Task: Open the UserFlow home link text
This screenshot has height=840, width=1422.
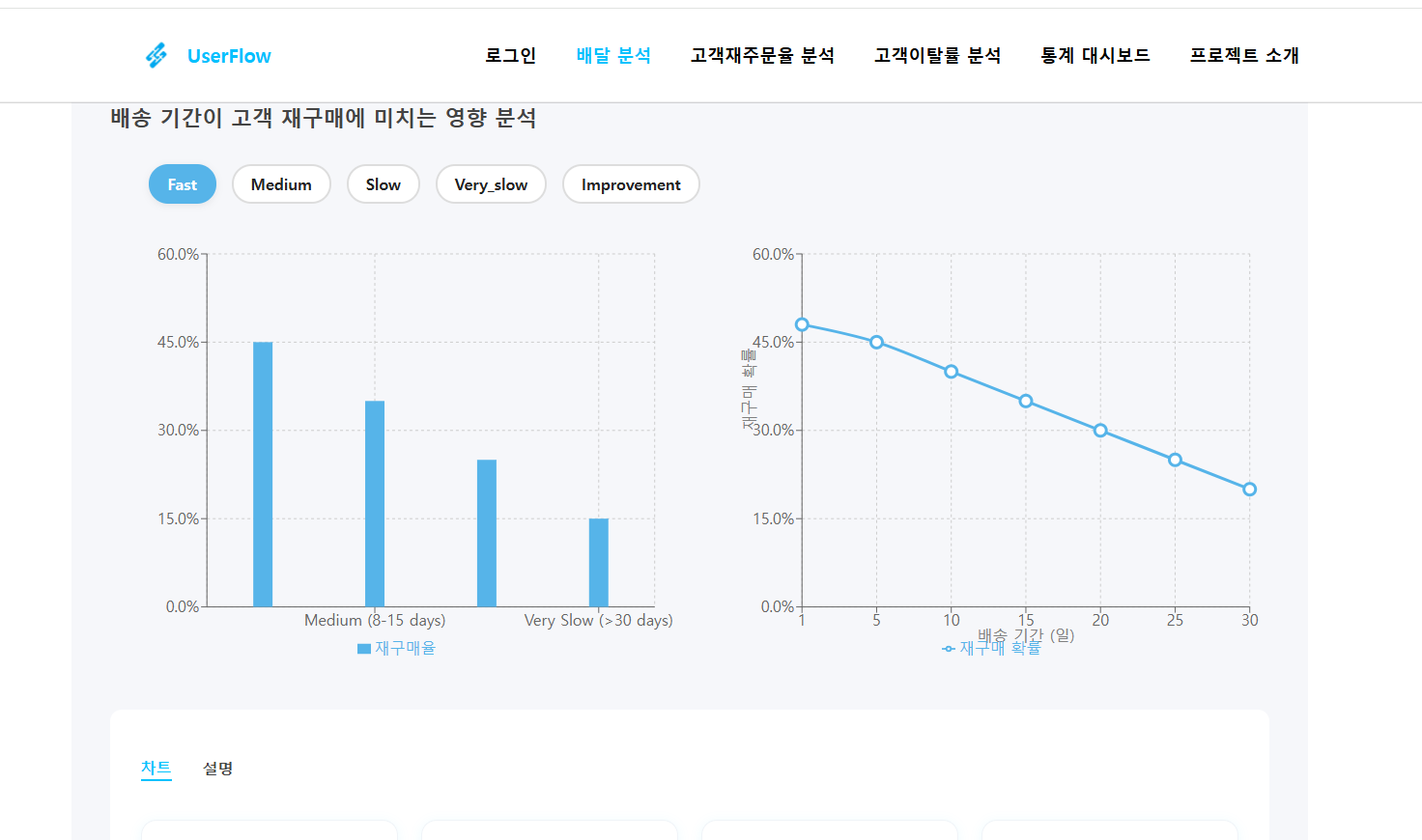Action: pyautogui.click(x=229, y=56)
